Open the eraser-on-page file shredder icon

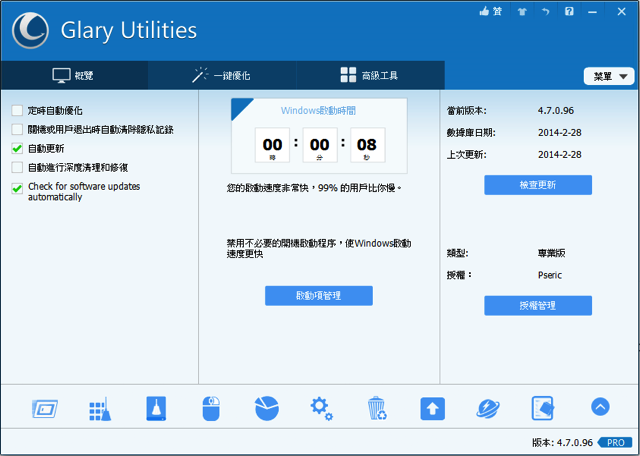(x=543, y=408)
